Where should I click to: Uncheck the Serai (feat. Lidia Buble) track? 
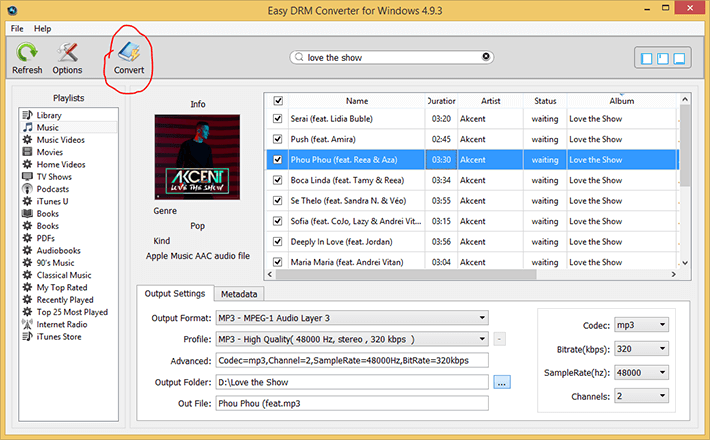tap(278, 119)
